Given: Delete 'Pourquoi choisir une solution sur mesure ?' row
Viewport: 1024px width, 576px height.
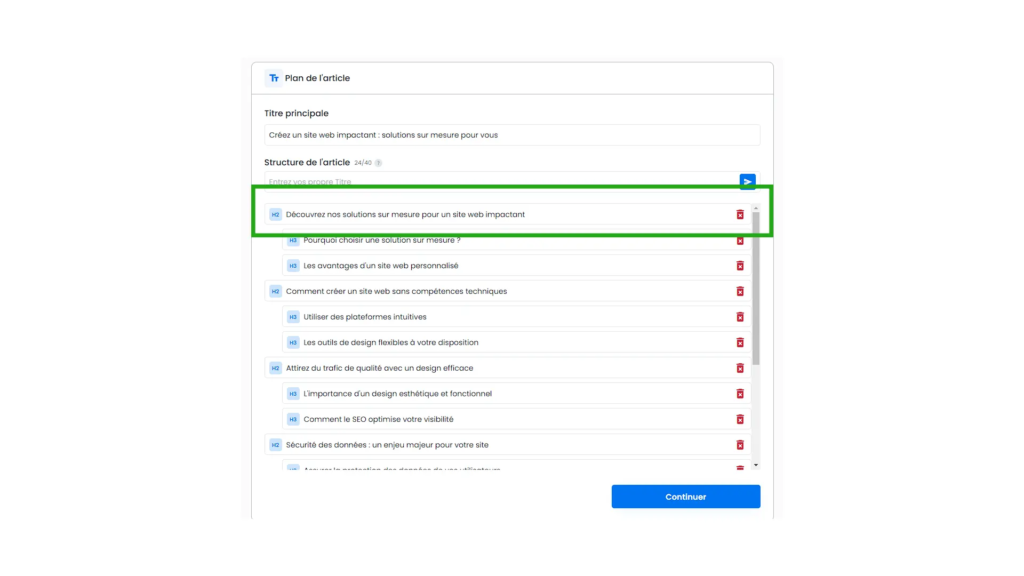Looking at the screenshot, I should (x=740, y=240).
